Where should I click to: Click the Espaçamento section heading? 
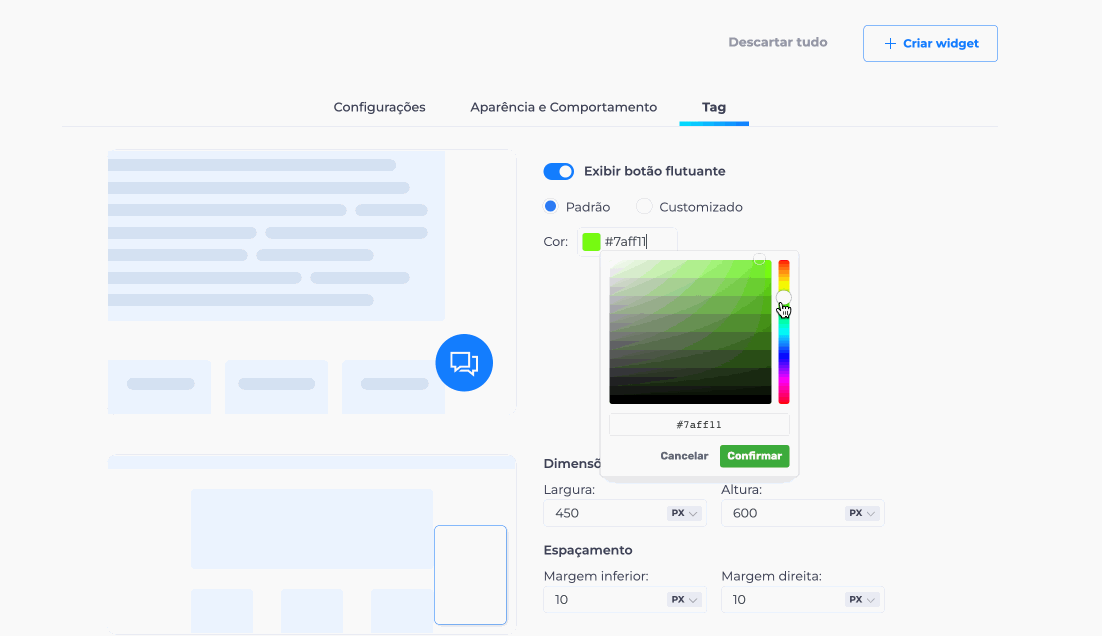click(588, 550)
